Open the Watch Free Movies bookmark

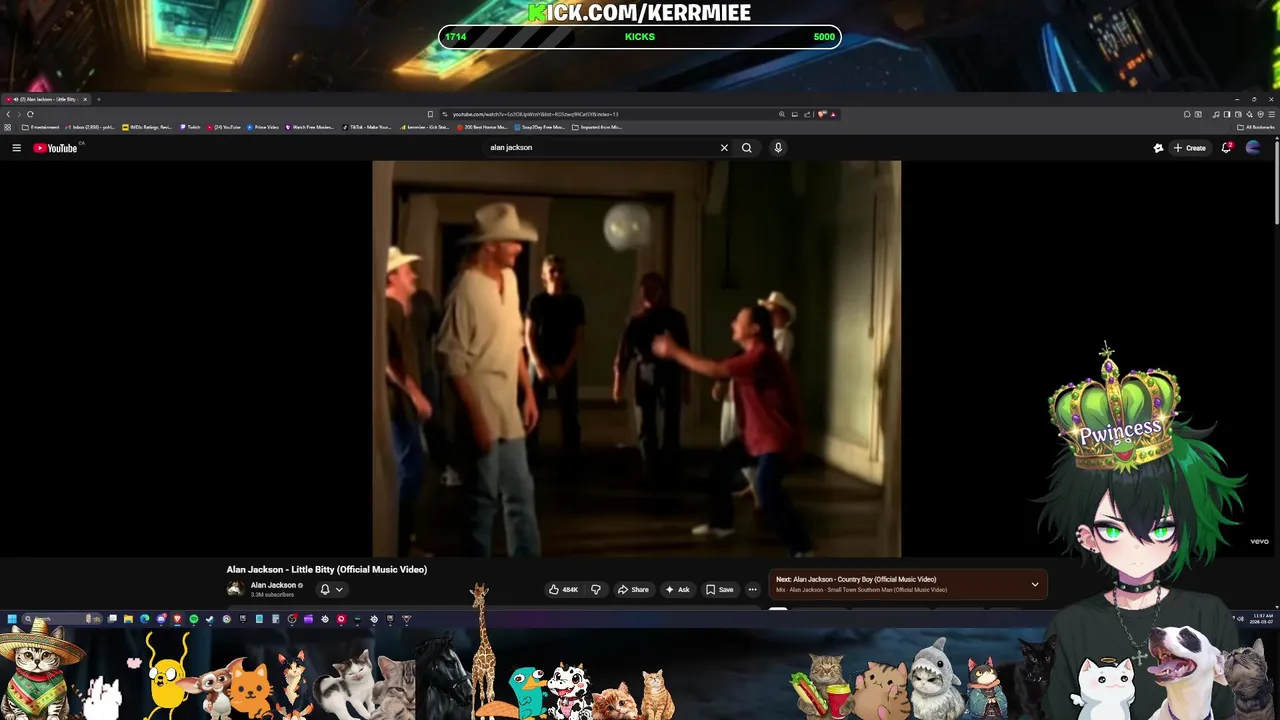(310, 127)
